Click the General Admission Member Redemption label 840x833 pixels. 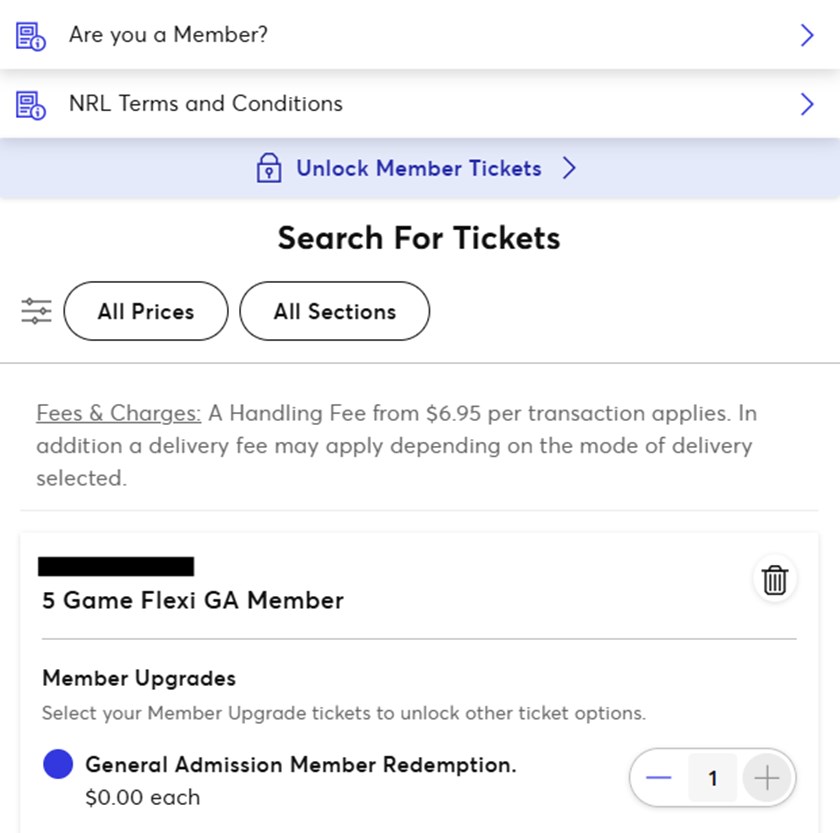tap(301, 765)
